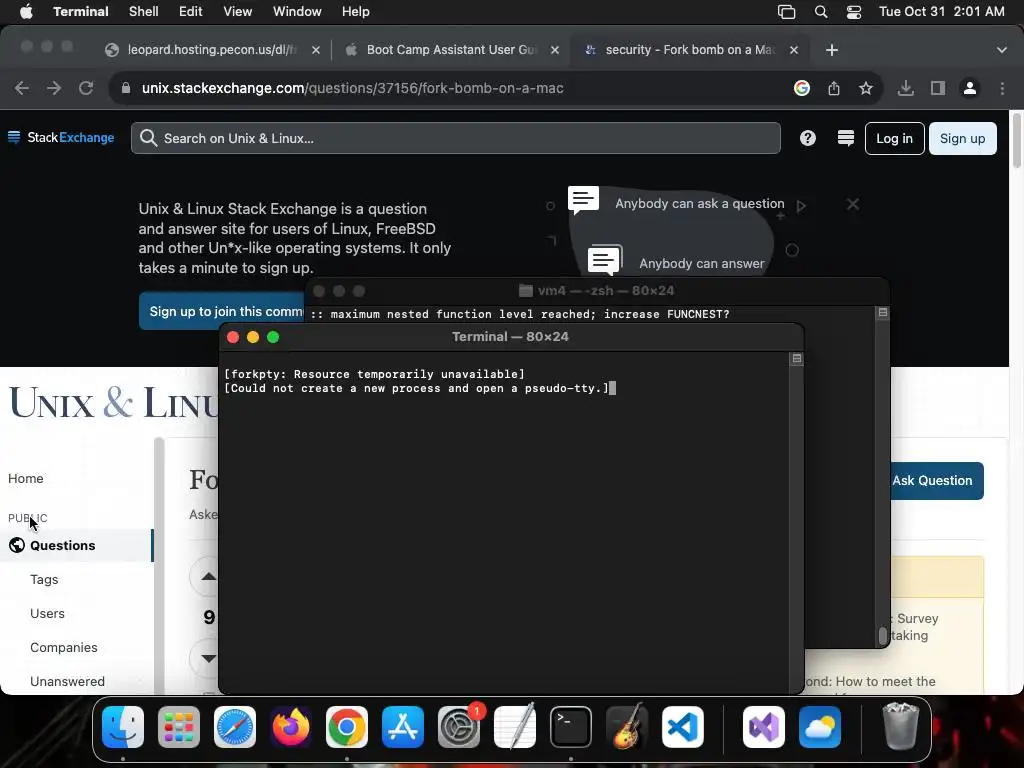Click the Ask Question button
Screen dimensions: 1024x768
937,481
